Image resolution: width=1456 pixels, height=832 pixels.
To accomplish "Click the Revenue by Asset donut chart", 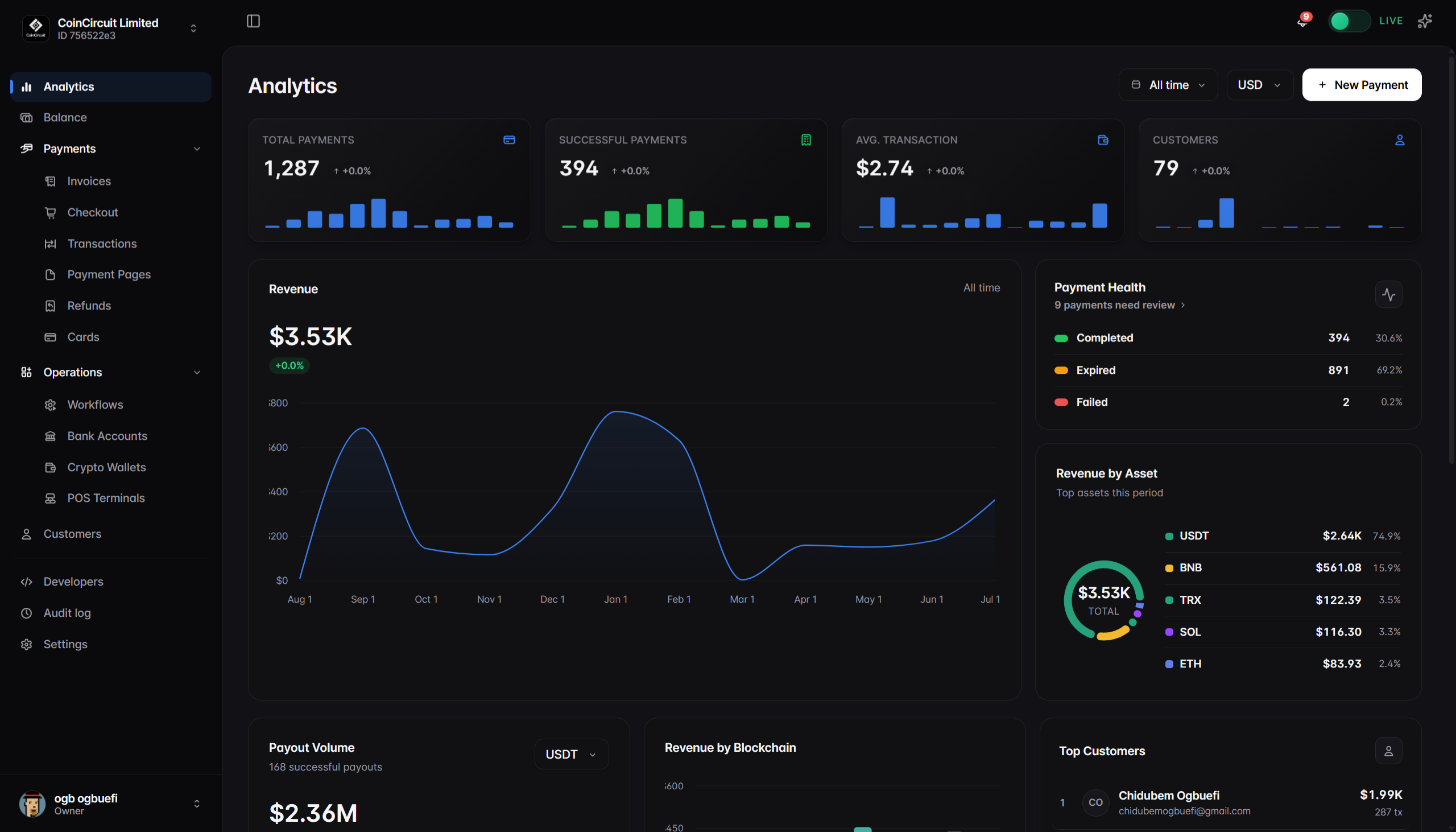I will coord(1103,600).
